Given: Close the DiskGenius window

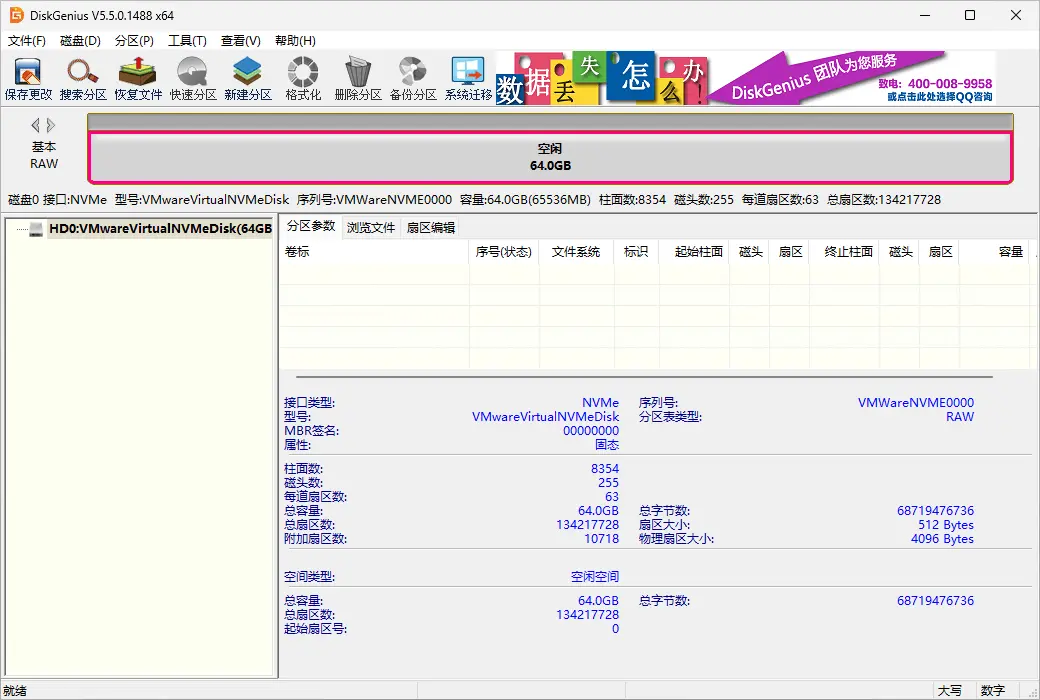Looking at the screenshot, I should 1015,15.
